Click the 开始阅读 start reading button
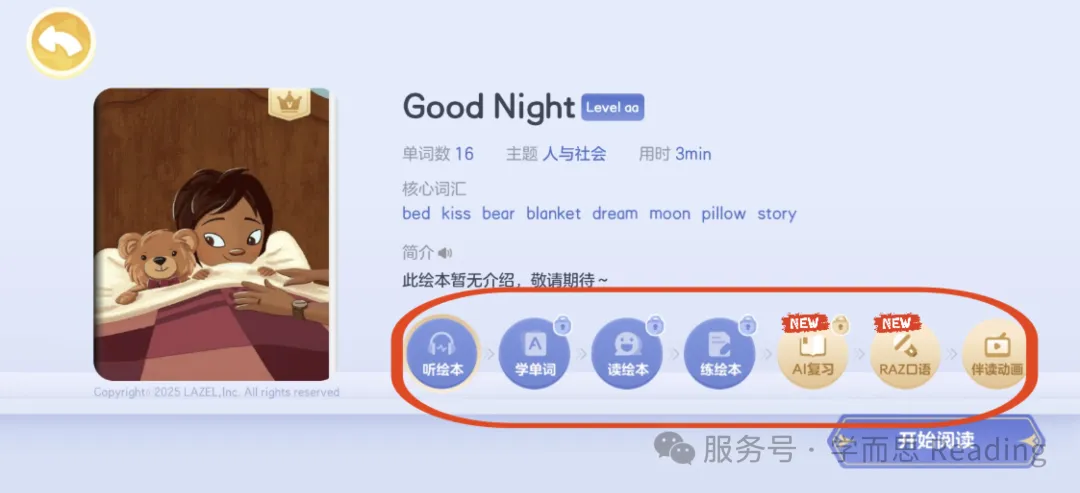 (937, 441)
